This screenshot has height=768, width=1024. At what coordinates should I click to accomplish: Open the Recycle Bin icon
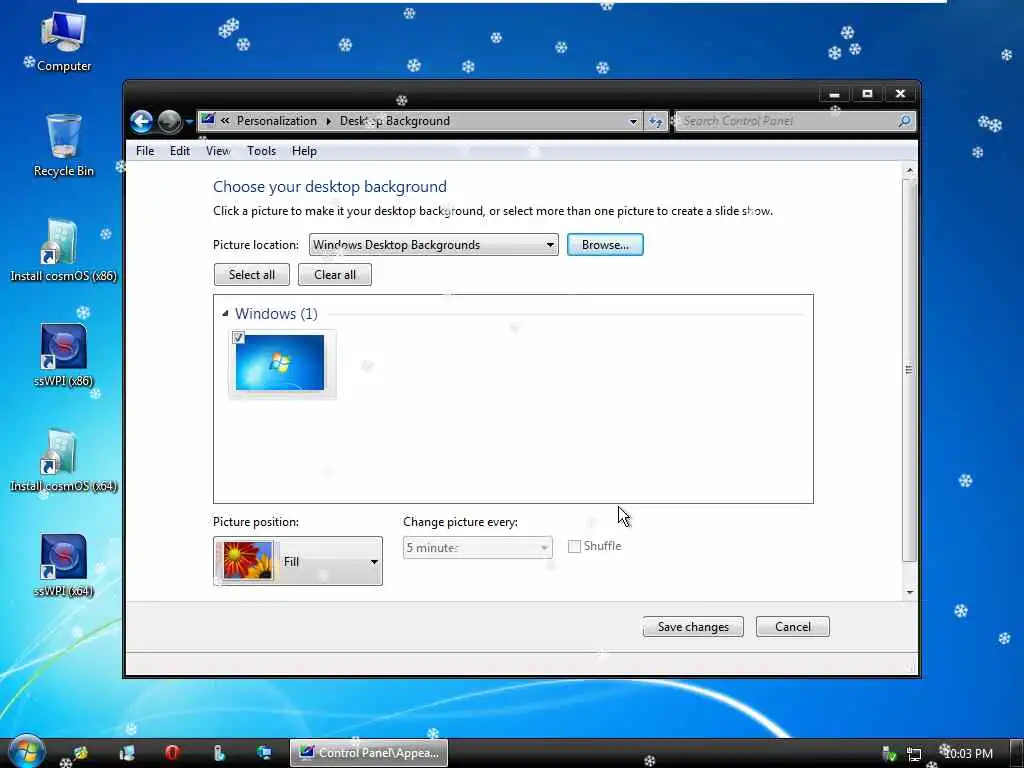pos(63,145)
